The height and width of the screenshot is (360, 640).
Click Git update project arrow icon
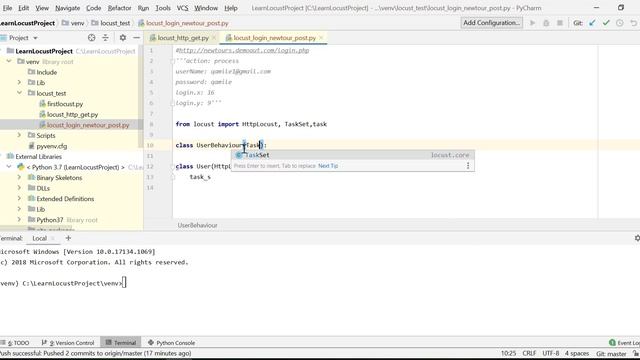coord(592,23)
